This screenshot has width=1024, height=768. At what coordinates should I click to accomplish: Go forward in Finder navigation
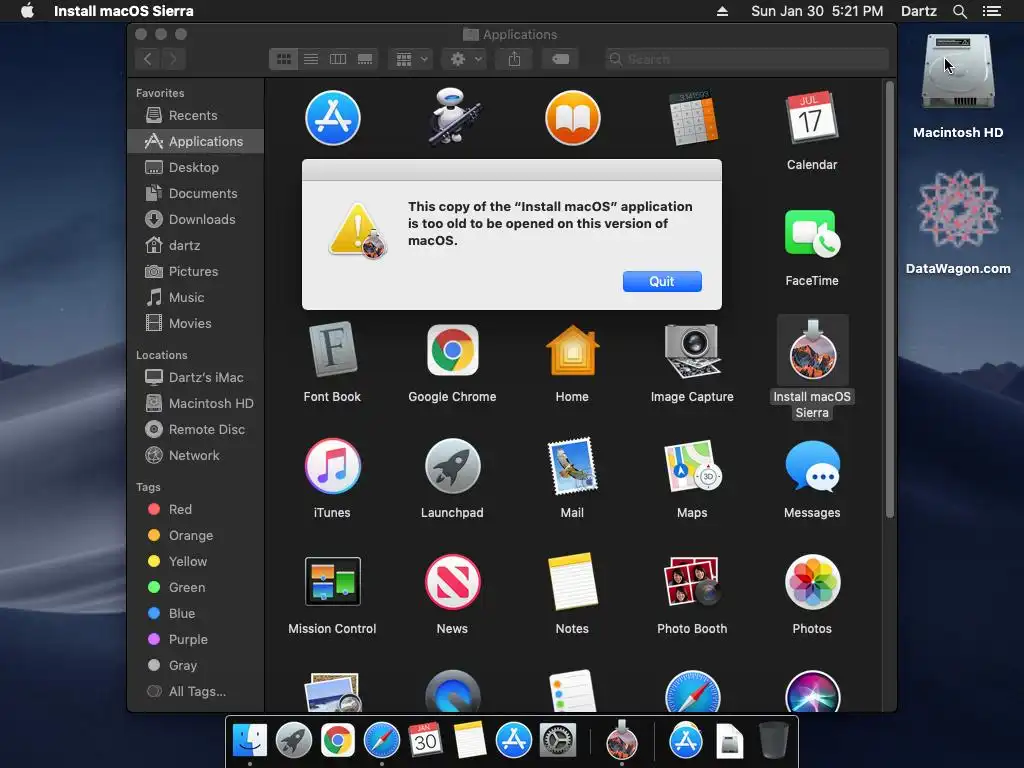pyautogui.click(x=173, y=59)
